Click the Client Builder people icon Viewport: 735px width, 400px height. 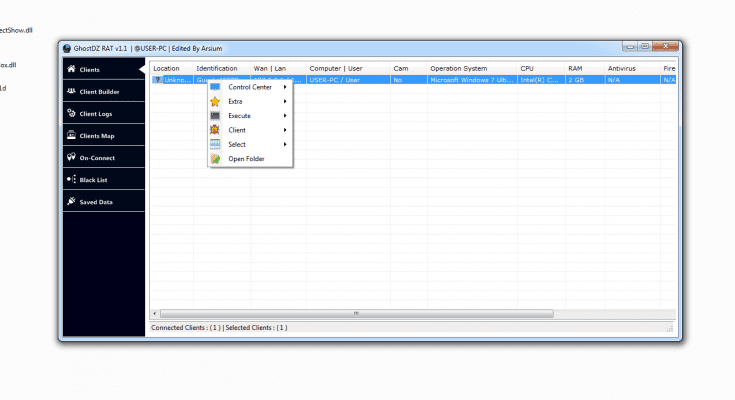click(x=71, y=92)
